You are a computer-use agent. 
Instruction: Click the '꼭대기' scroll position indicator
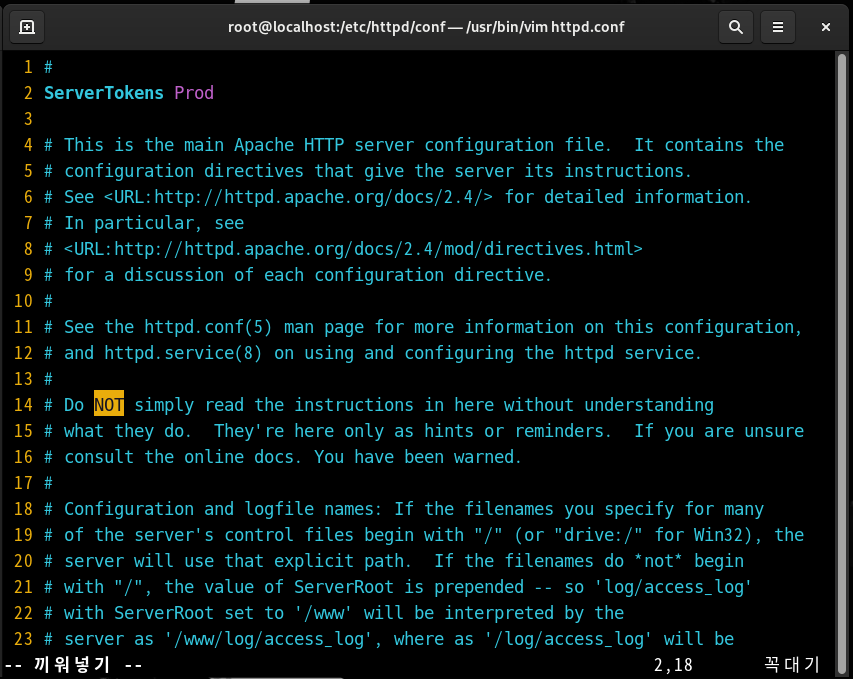[x=792, y=664]
